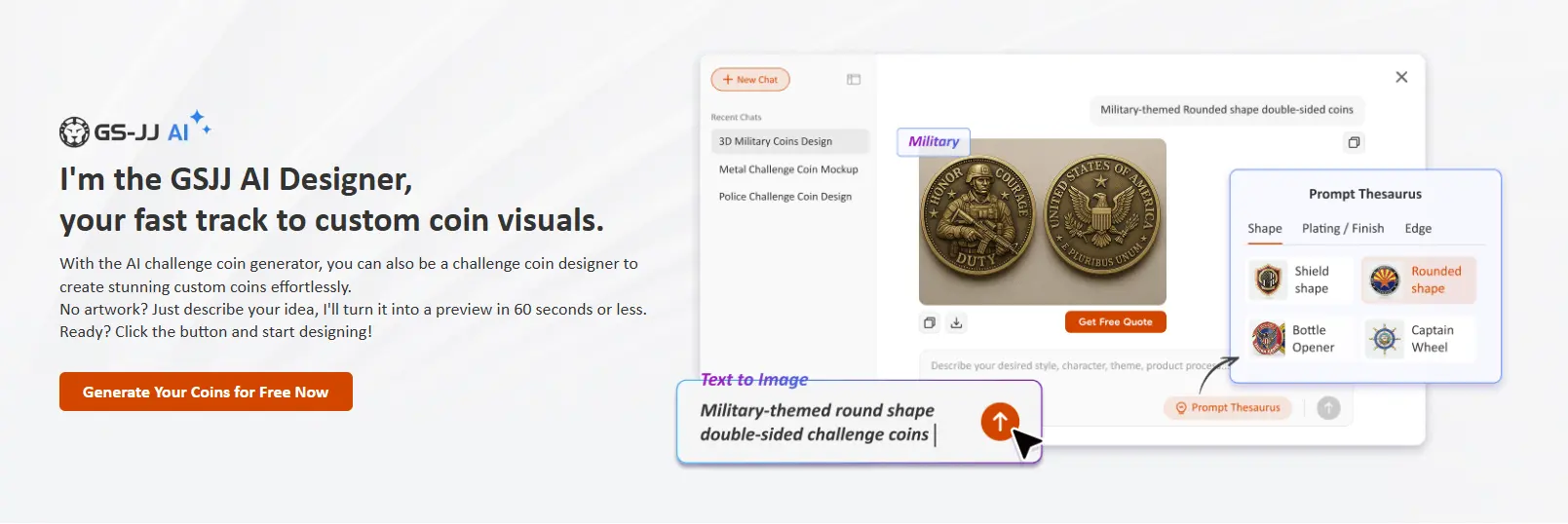
Task: Switch to the Plating / Finish tab
Action: click(1342, 229)
